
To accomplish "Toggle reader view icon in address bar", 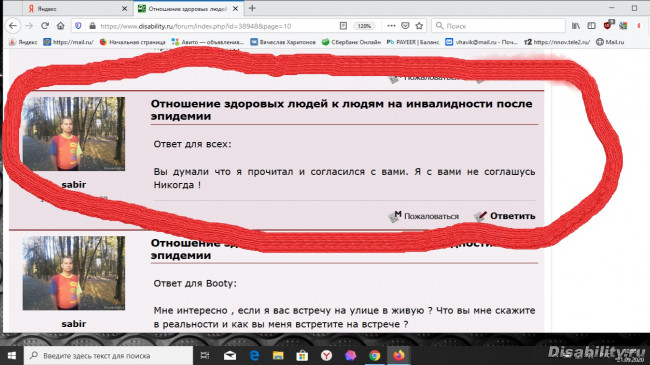I will [x=343, y=26].
